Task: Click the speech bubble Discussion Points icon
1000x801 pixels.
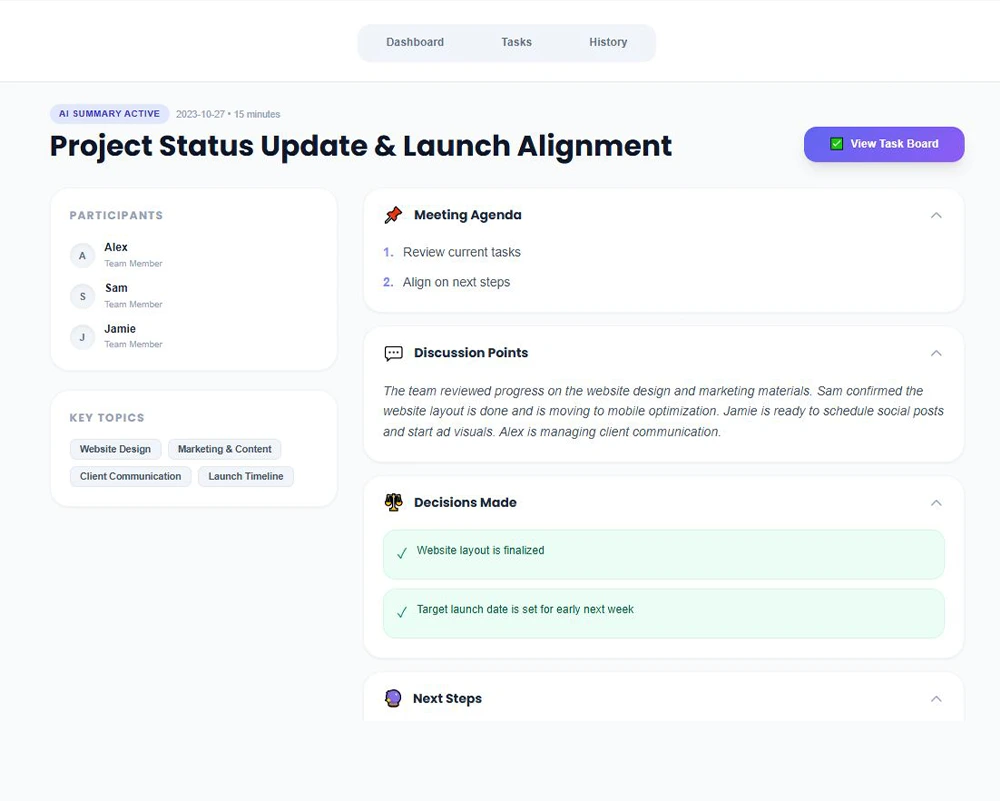Action: 393,353
